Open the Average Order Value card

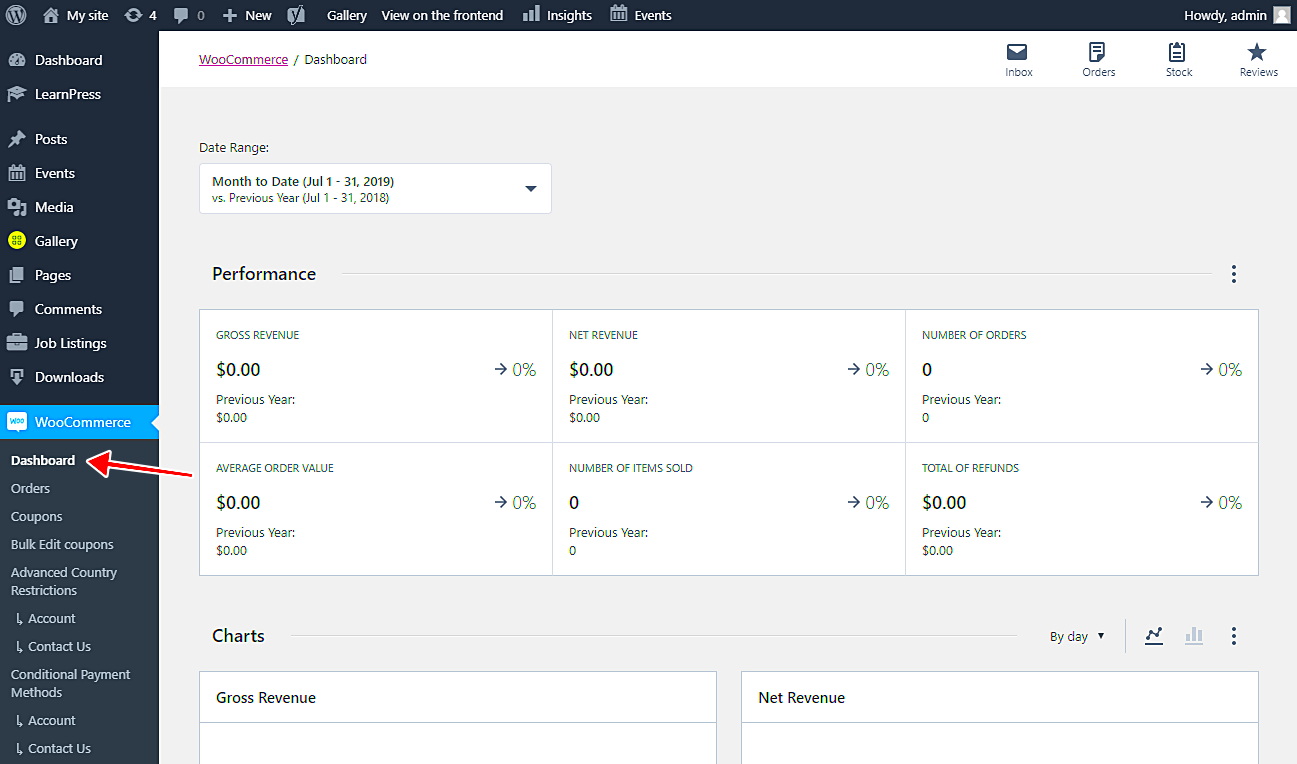(376, 509)
